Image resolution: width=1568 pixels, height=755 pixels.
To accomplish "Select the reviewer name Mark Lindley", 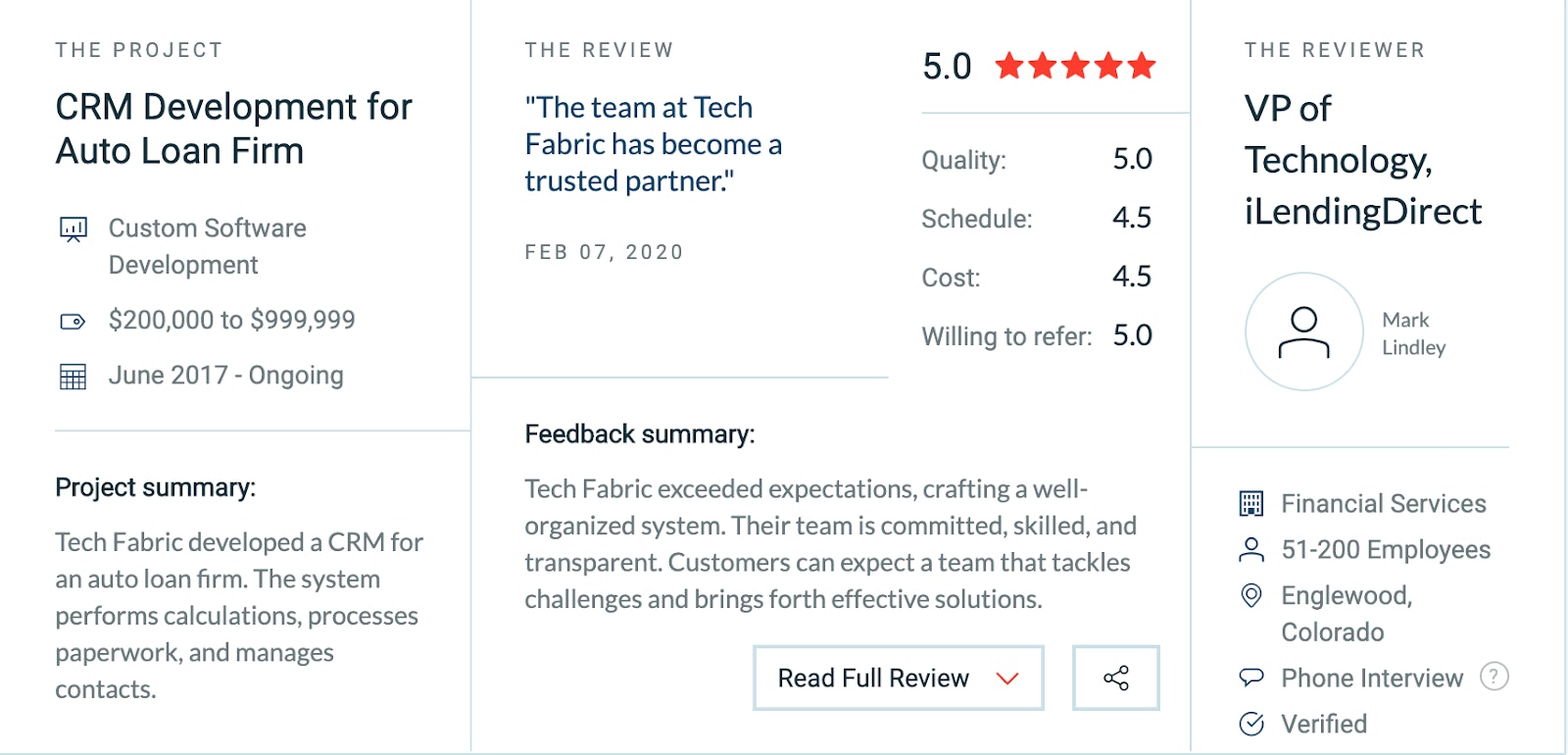I will [x=1414, y=333].
